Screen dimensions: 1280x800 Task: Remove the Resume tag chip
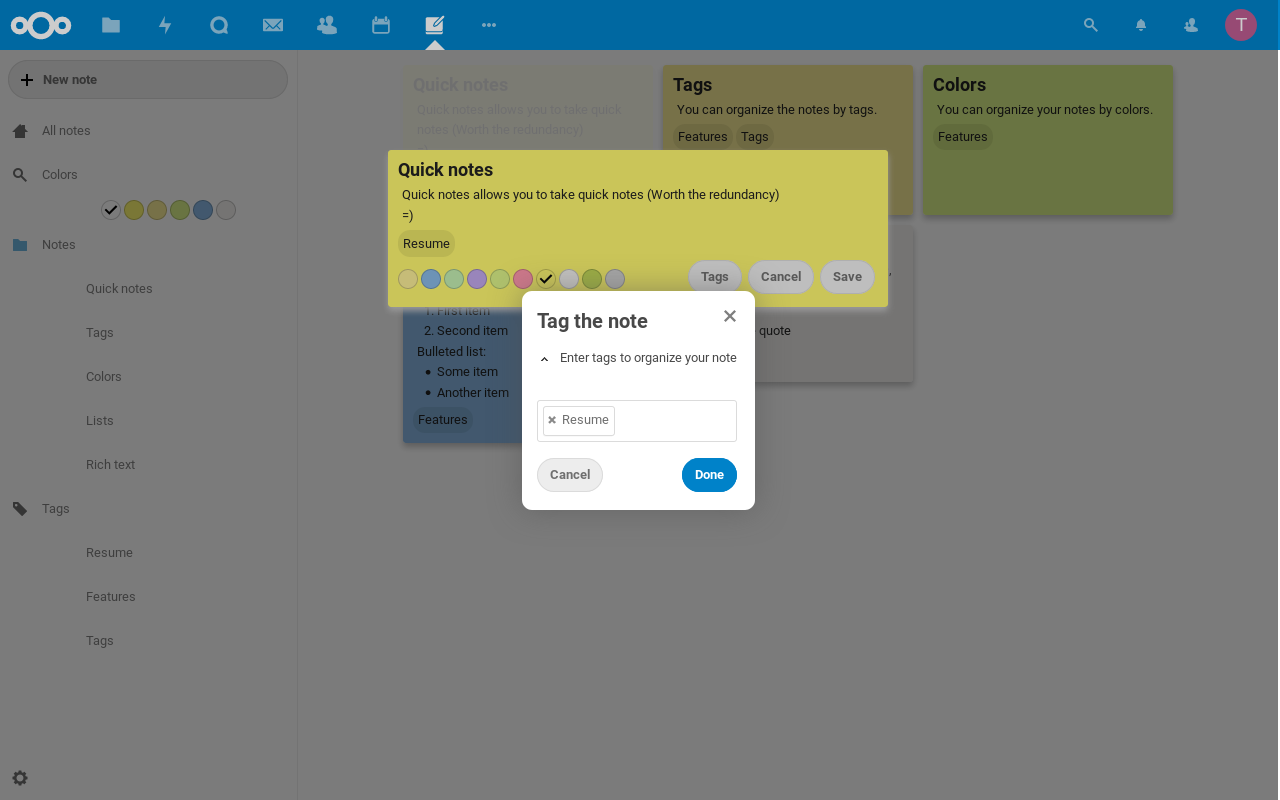click(552, 421)
